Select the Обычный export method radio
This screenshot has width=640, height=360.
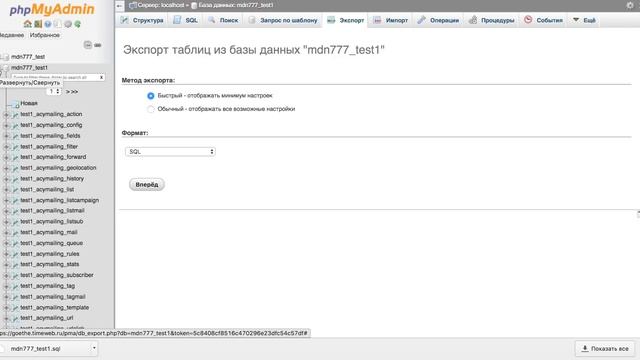coord(151,109)
